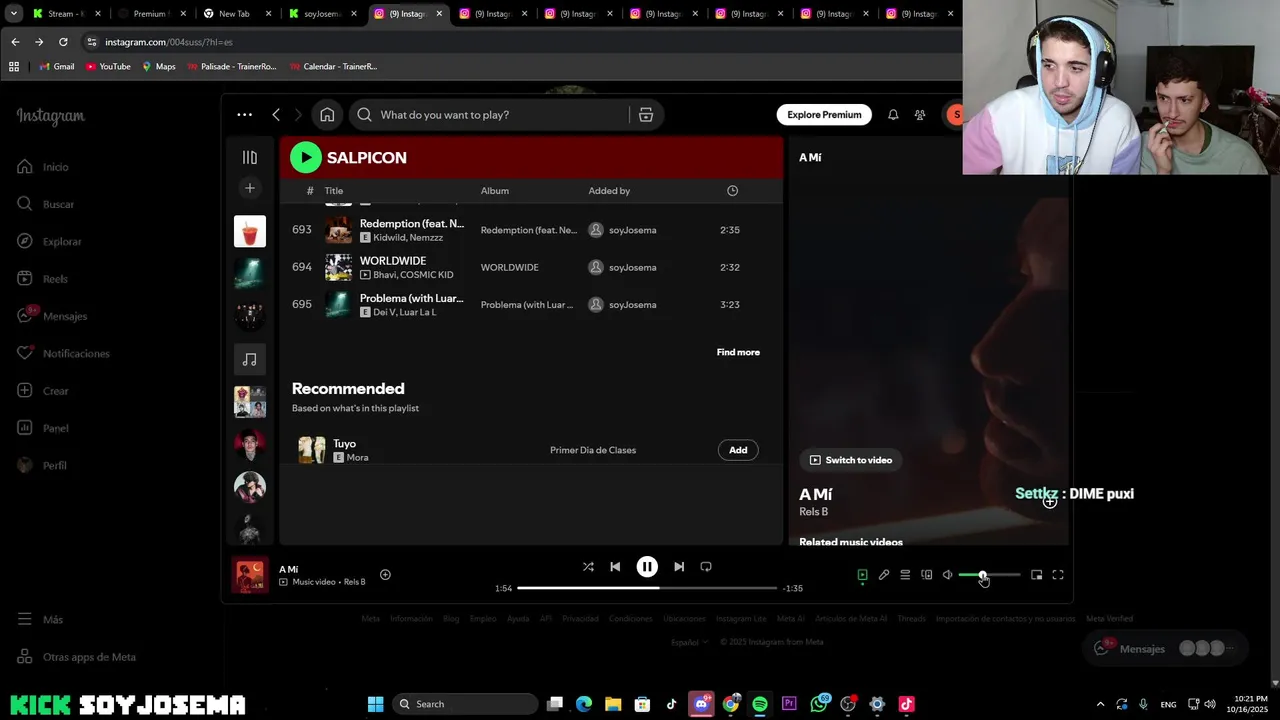
Task: Open Otras apps de Meta
Action: click(76, 657)
